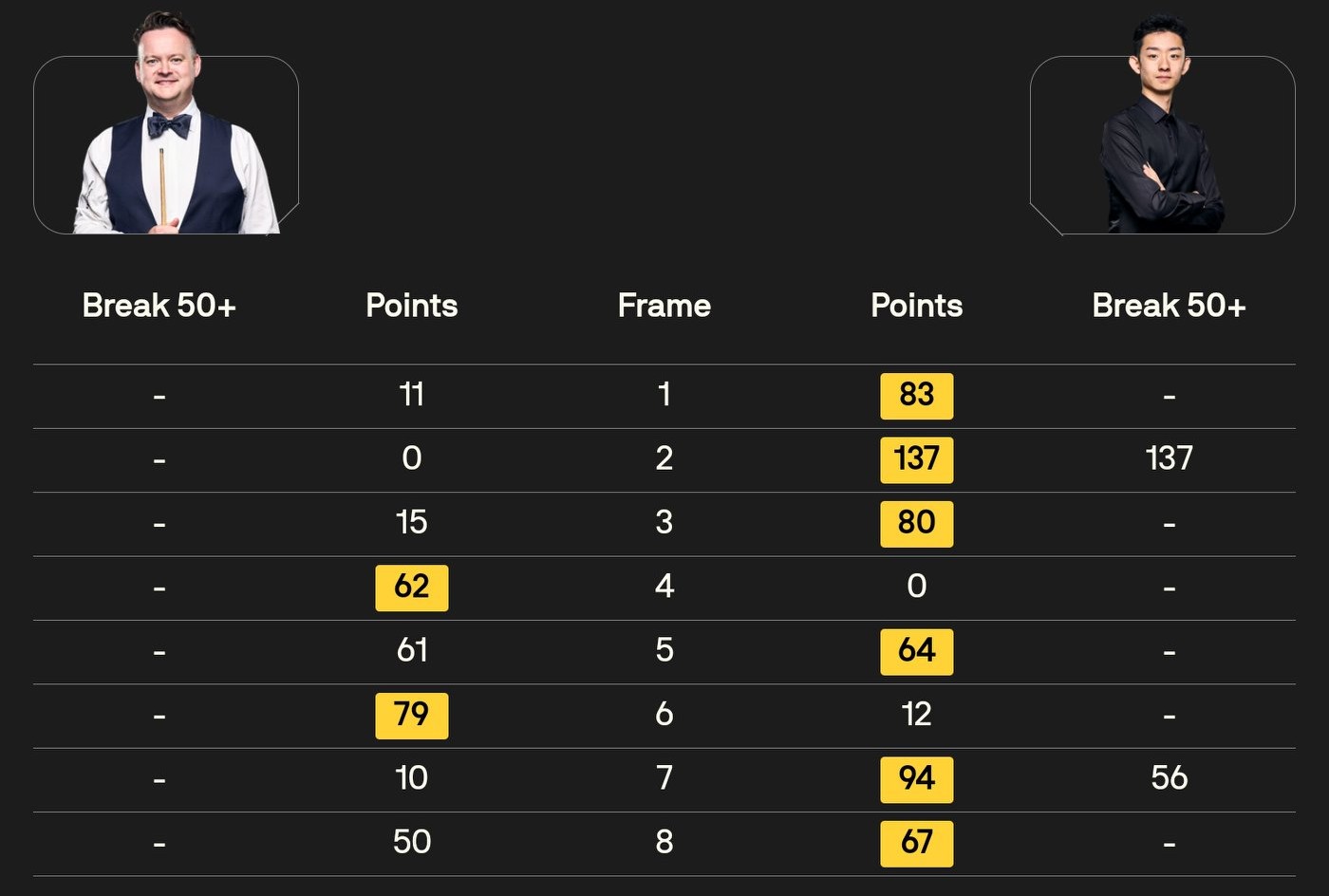Image resolution: width=1329 pixels, height=896 pixels.
Task: Click the highlighted 67 points score
Action: (916, 843)
